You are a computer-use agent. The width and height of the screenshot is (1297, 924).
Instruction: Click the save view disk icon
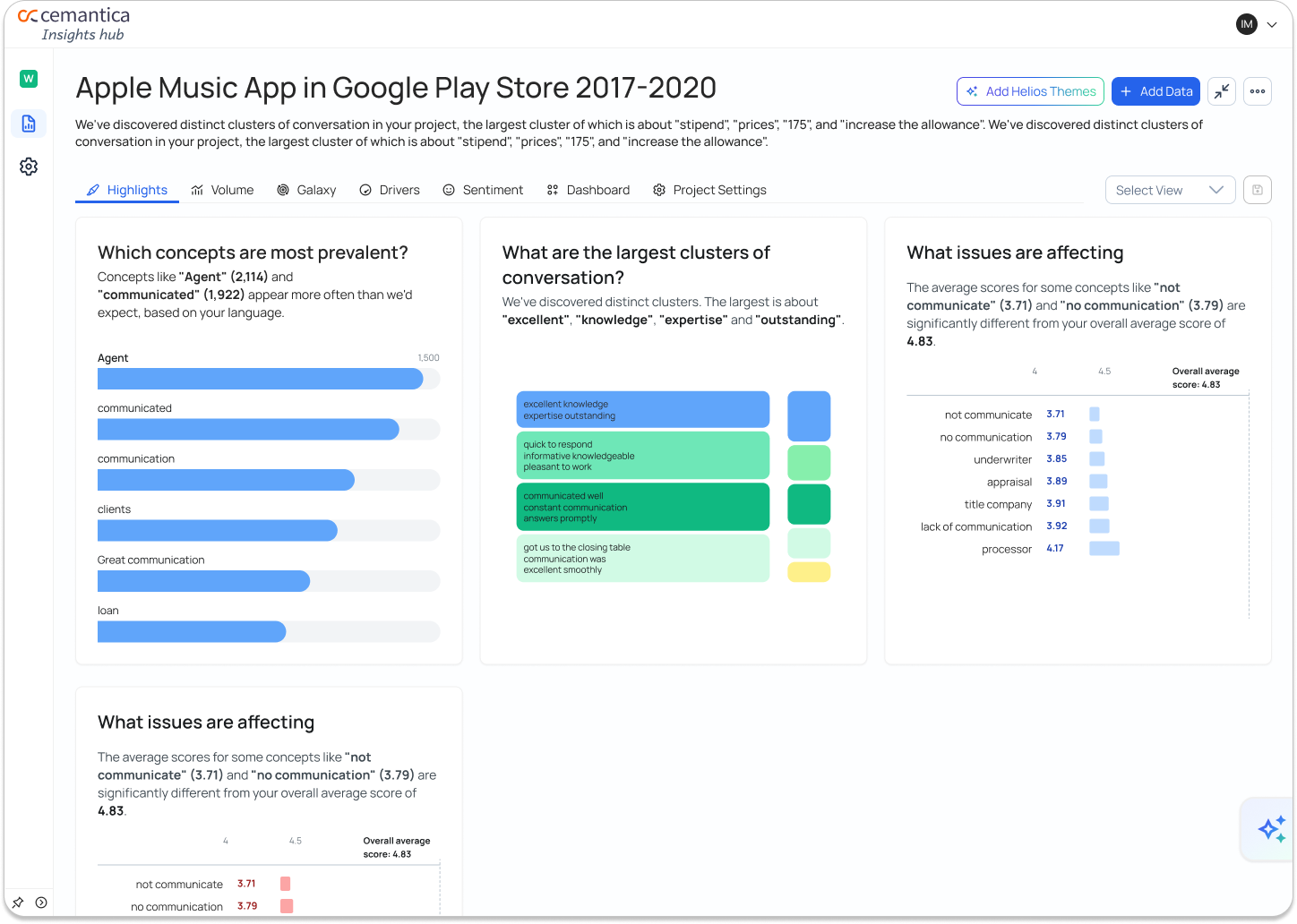1258,190
